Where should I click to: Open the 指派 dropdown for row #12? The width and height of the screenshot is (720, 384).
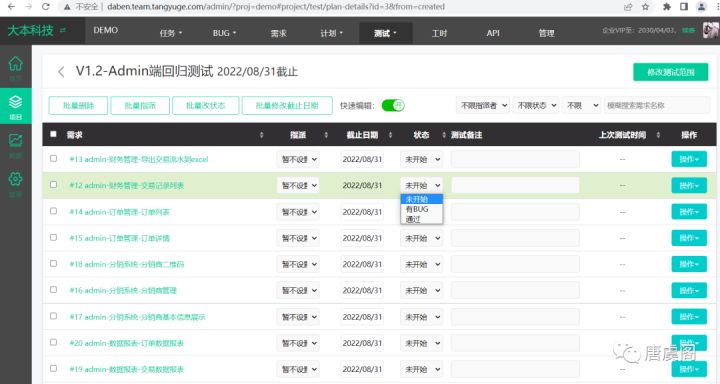pyautogui.click(x=298, y=186)
